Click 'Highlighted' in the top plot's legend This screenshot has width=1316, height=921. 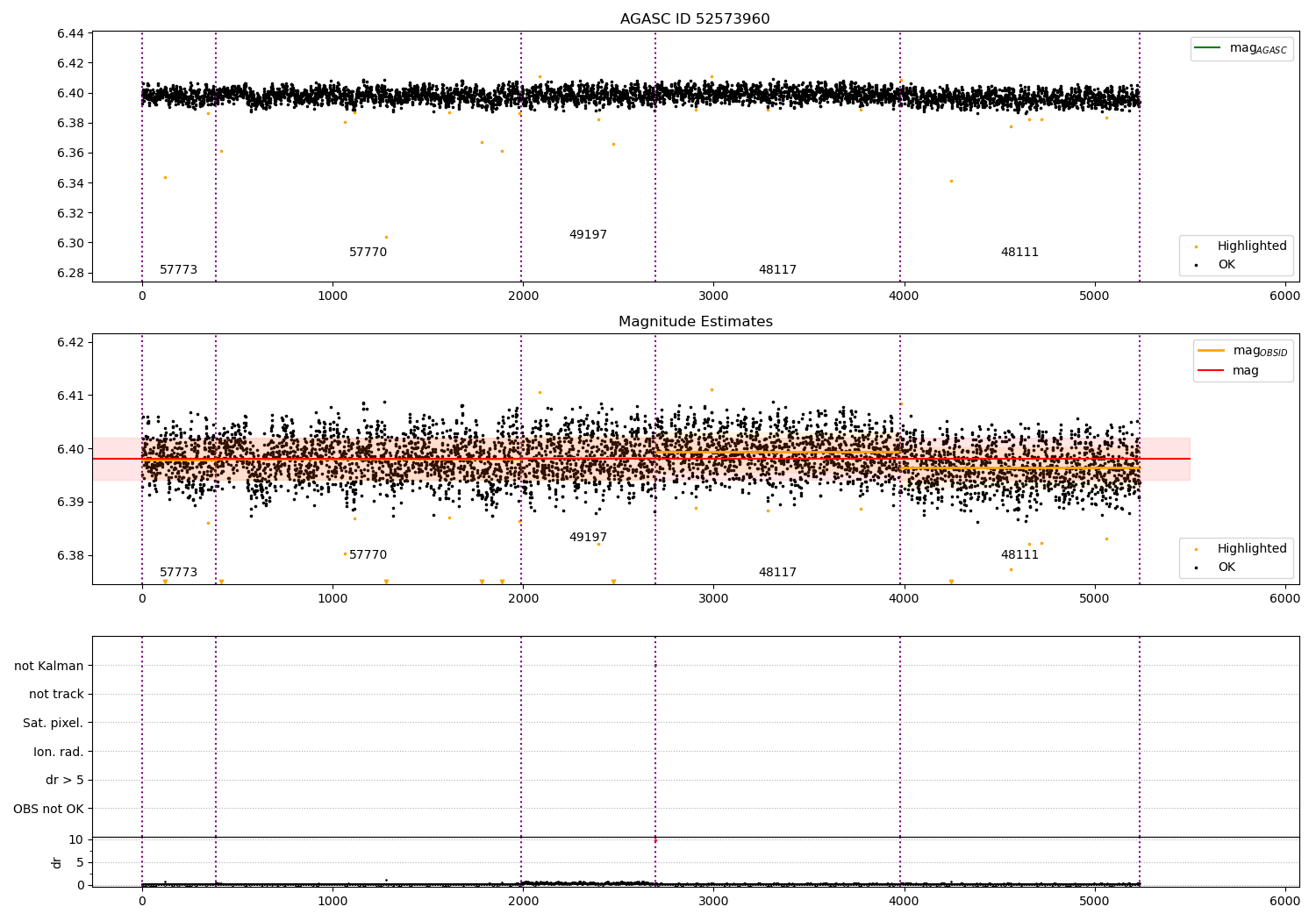[x=1252, y=246]
